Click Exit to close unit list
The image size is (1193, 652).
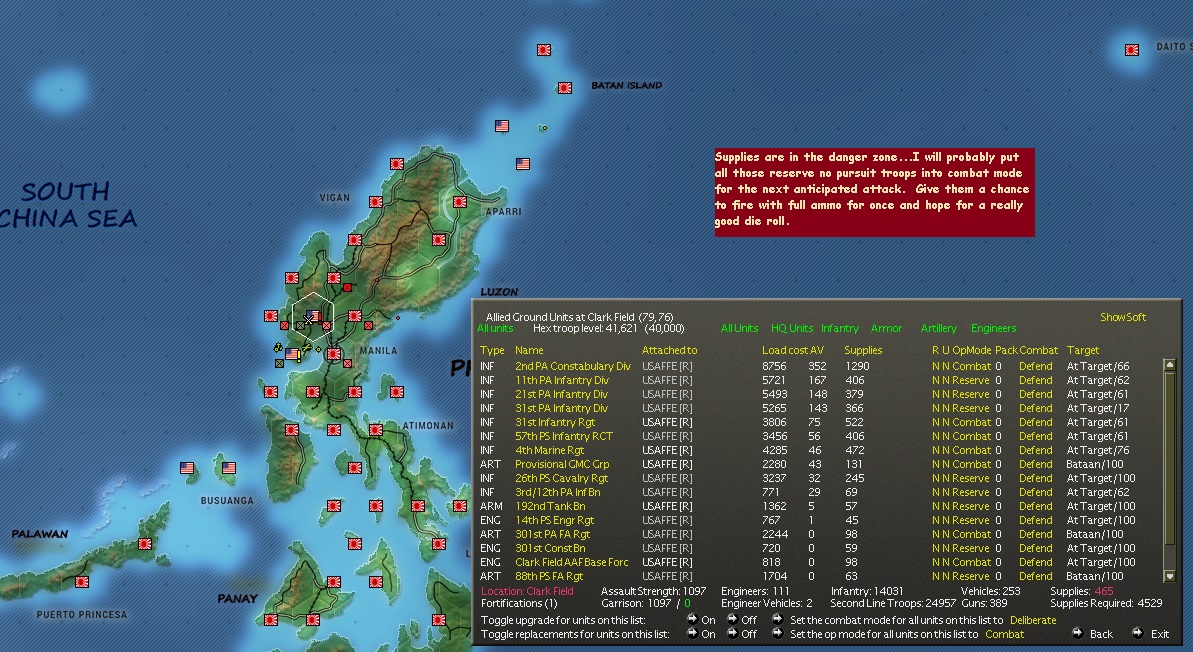(x=1160, y=634)
